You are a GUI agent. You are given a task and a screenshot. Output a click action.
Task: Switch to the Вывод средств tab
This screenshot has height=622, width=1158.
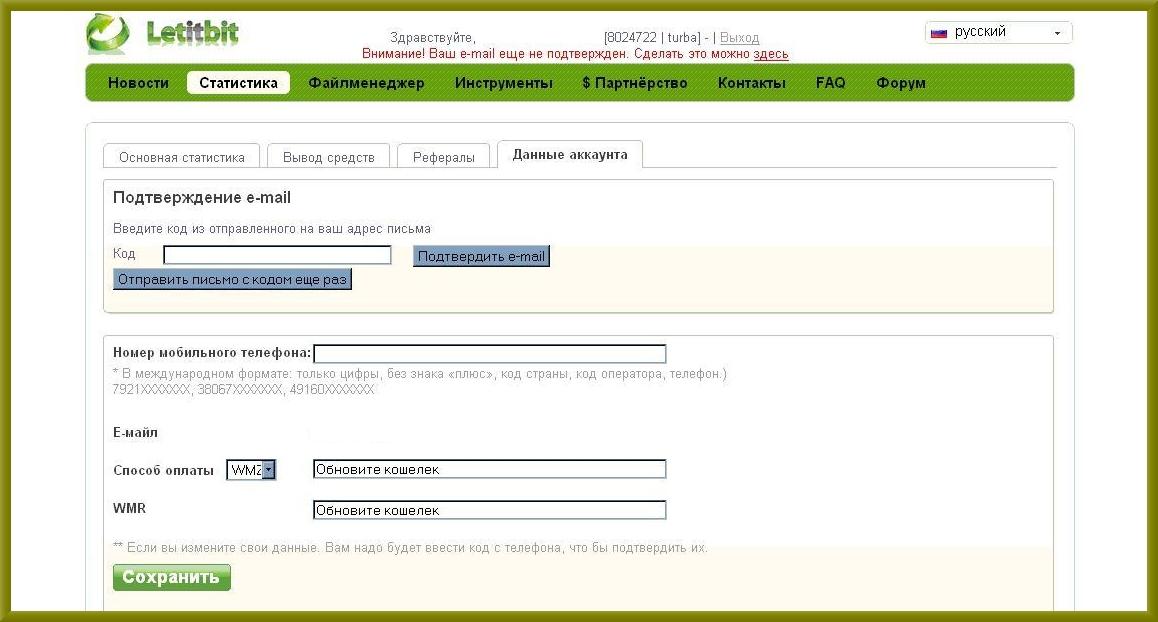click(x=328, y=157)
